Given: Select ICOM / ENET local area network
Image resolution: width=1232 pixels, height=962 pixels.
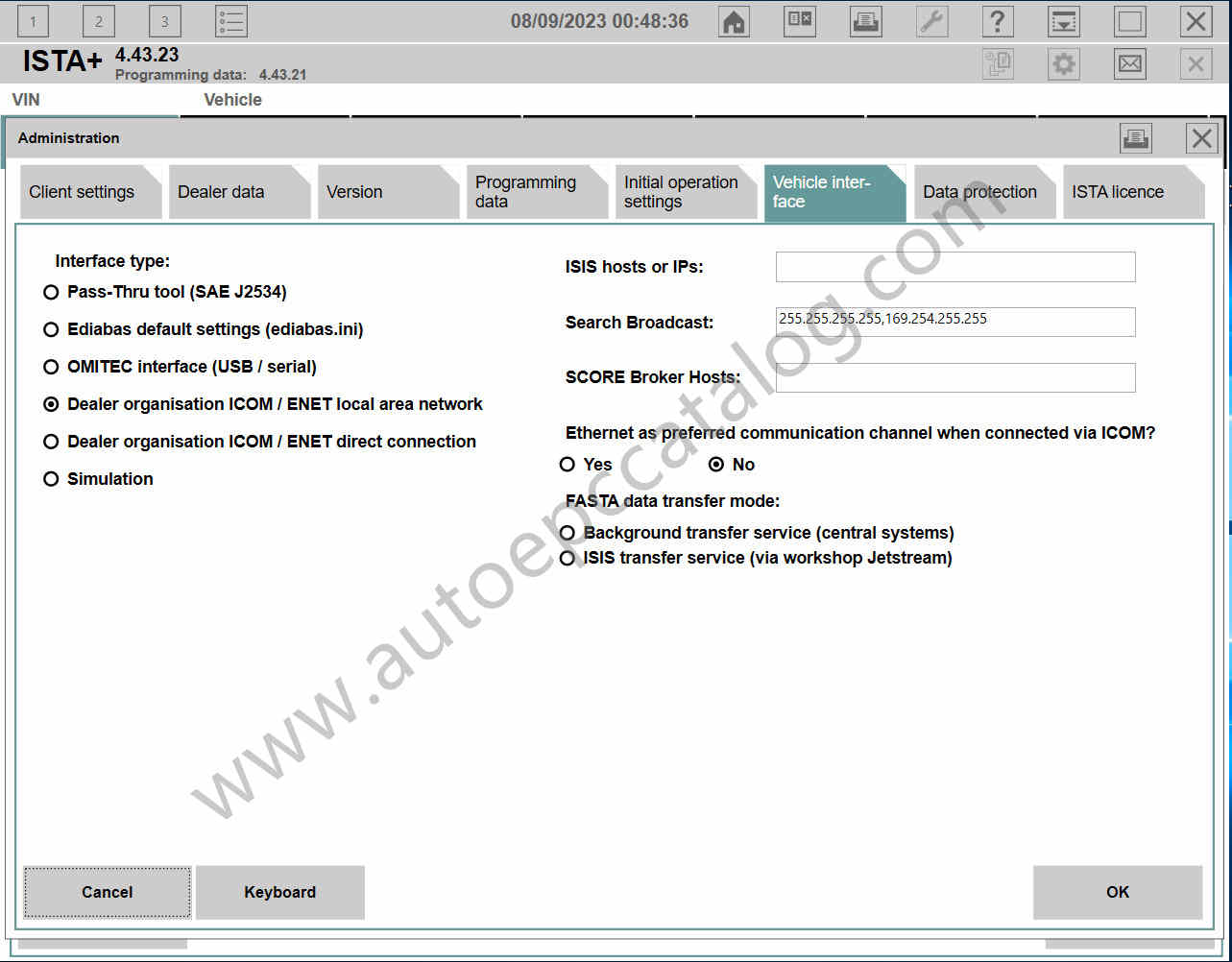Looking at the screenshot, I should [x=263, y=404].
